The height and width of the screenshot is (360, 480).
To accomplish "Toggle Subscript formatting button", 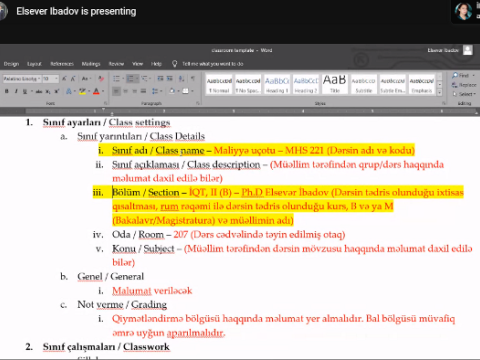I will 48,91.
